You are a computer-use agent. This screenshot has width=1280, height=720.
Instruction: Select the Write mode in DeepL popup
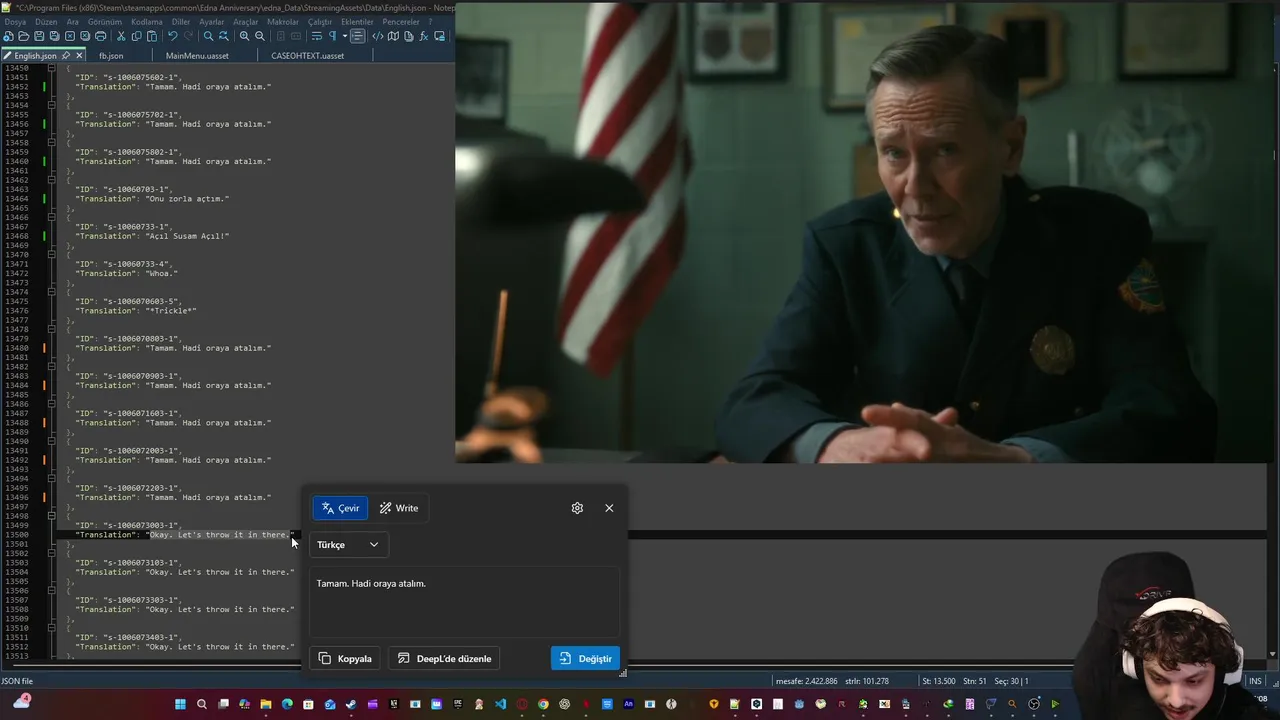[399, 508]
